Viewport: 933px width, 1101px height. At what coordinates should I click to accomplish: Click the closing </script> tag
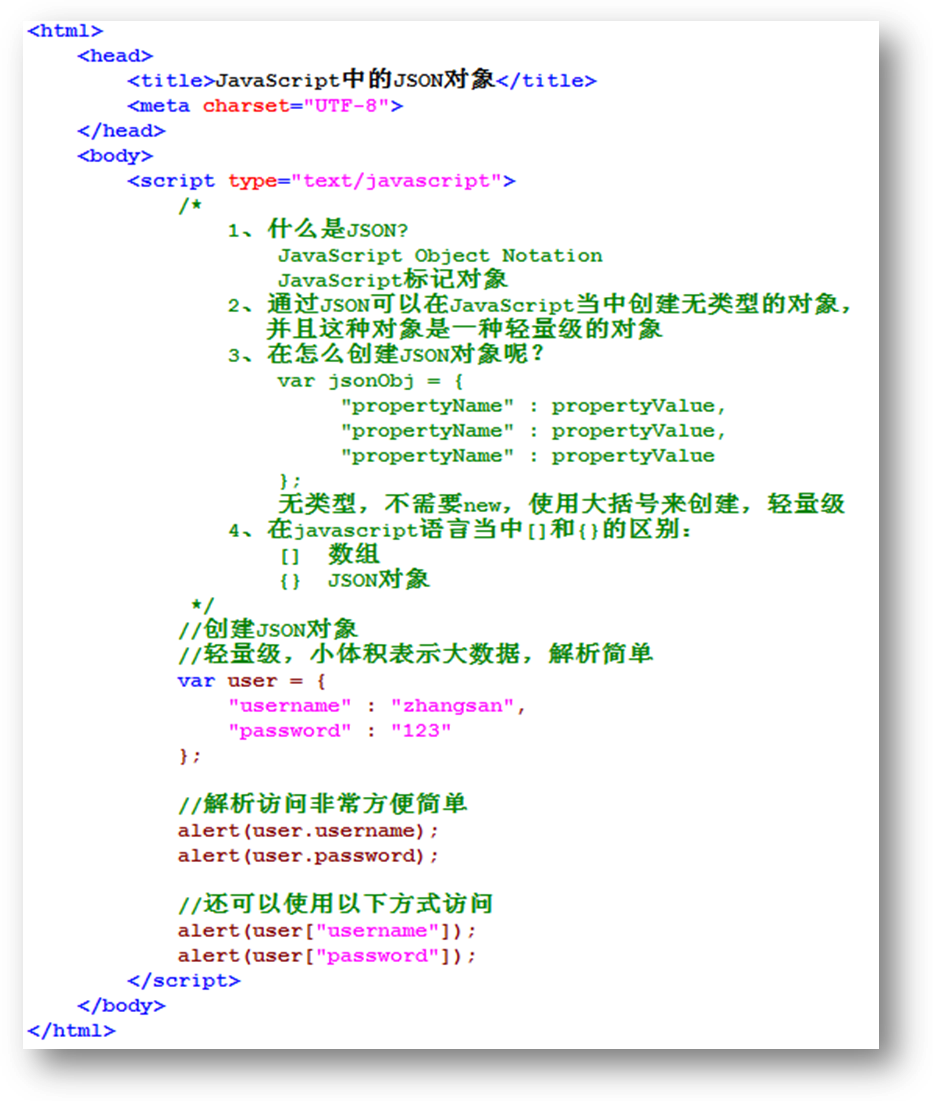pyautogui.click(x=184, y=981)
